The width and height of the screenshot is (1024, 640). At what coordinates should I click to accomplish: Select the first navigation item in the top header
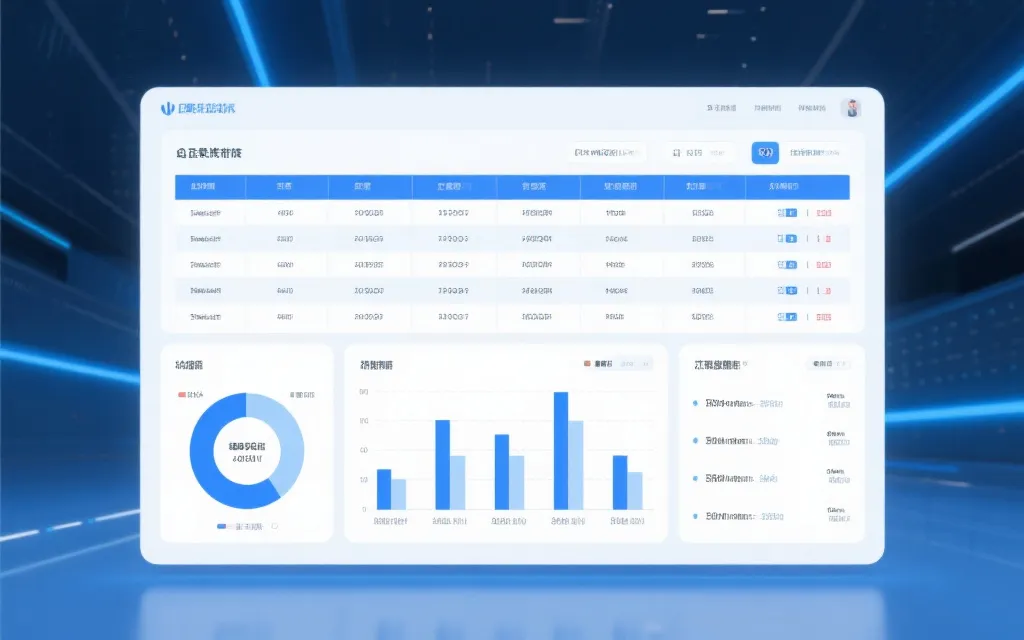(x=721, y=108)
